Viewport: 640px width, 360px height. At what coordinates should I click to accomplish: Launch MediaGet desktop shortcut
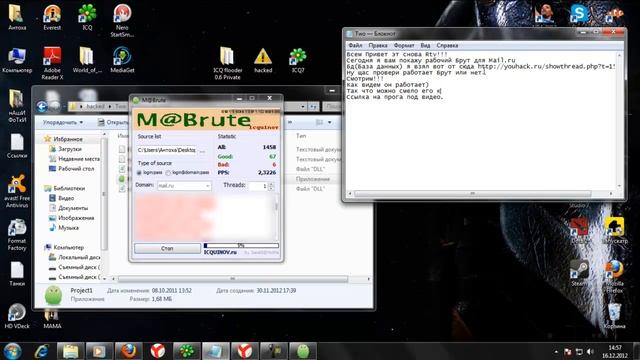click(x=122, y=60)
